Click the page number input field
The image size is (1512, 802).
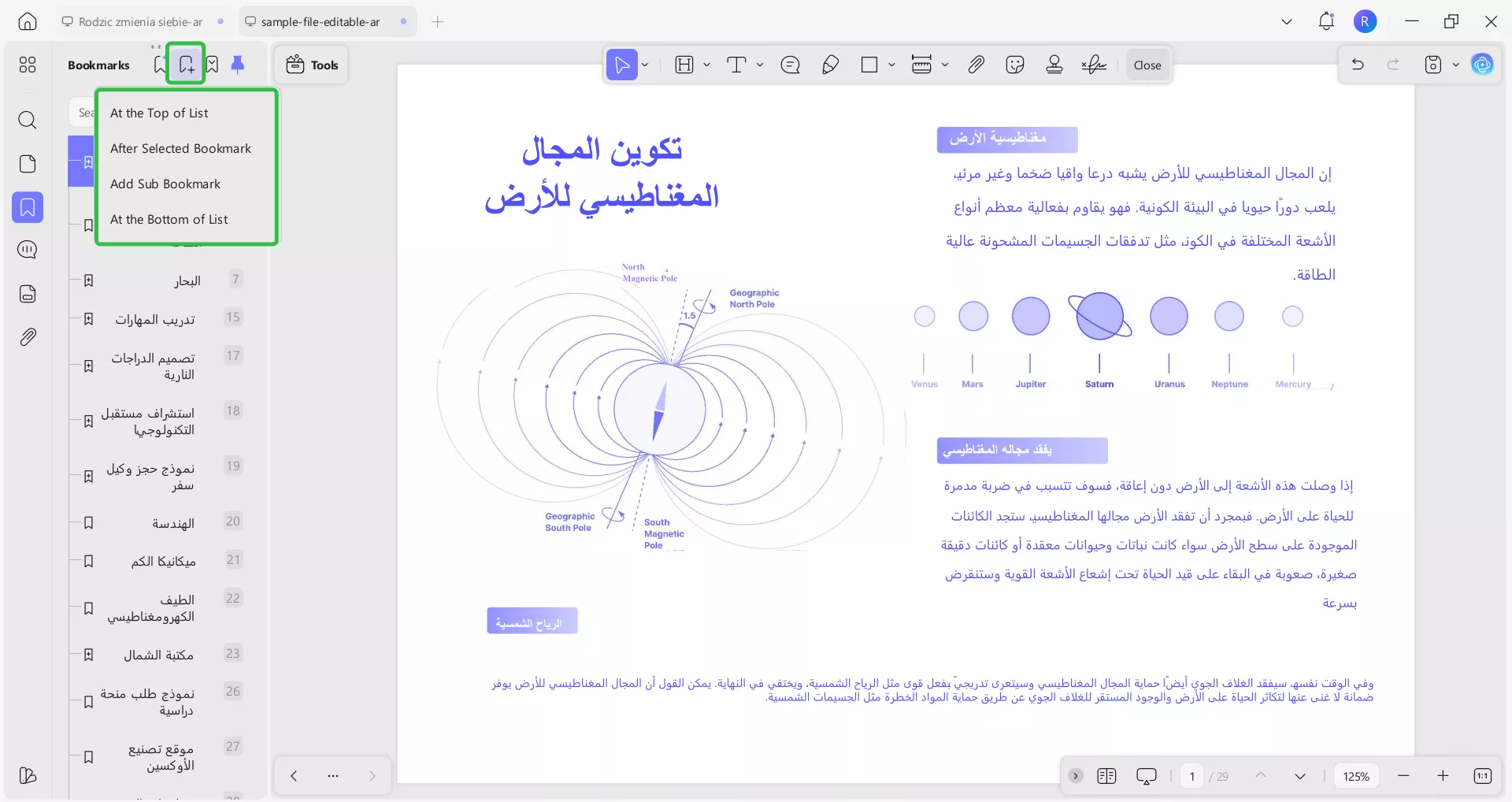[x=1191, y=776]
